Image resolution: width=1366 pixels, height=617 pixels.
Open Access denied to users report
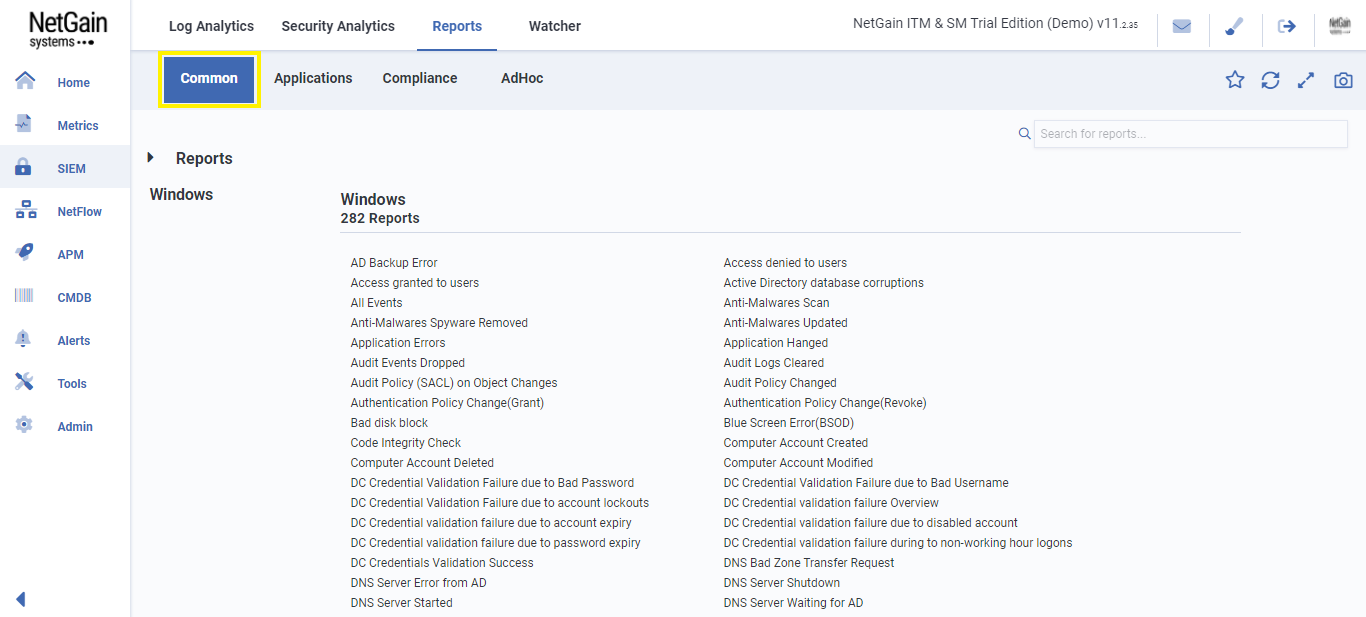click(x=785, y=263)
